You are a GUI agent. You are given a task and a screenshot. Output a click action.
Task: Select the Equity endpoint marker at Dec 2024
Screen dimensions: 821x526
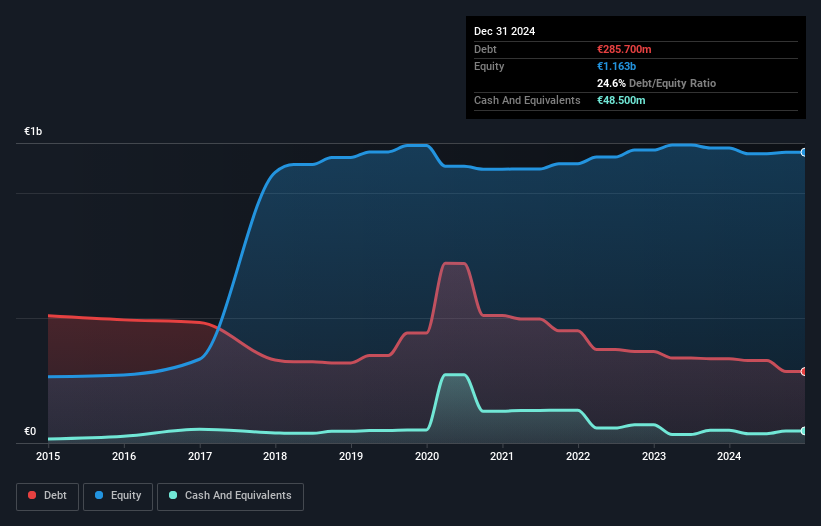804,152
